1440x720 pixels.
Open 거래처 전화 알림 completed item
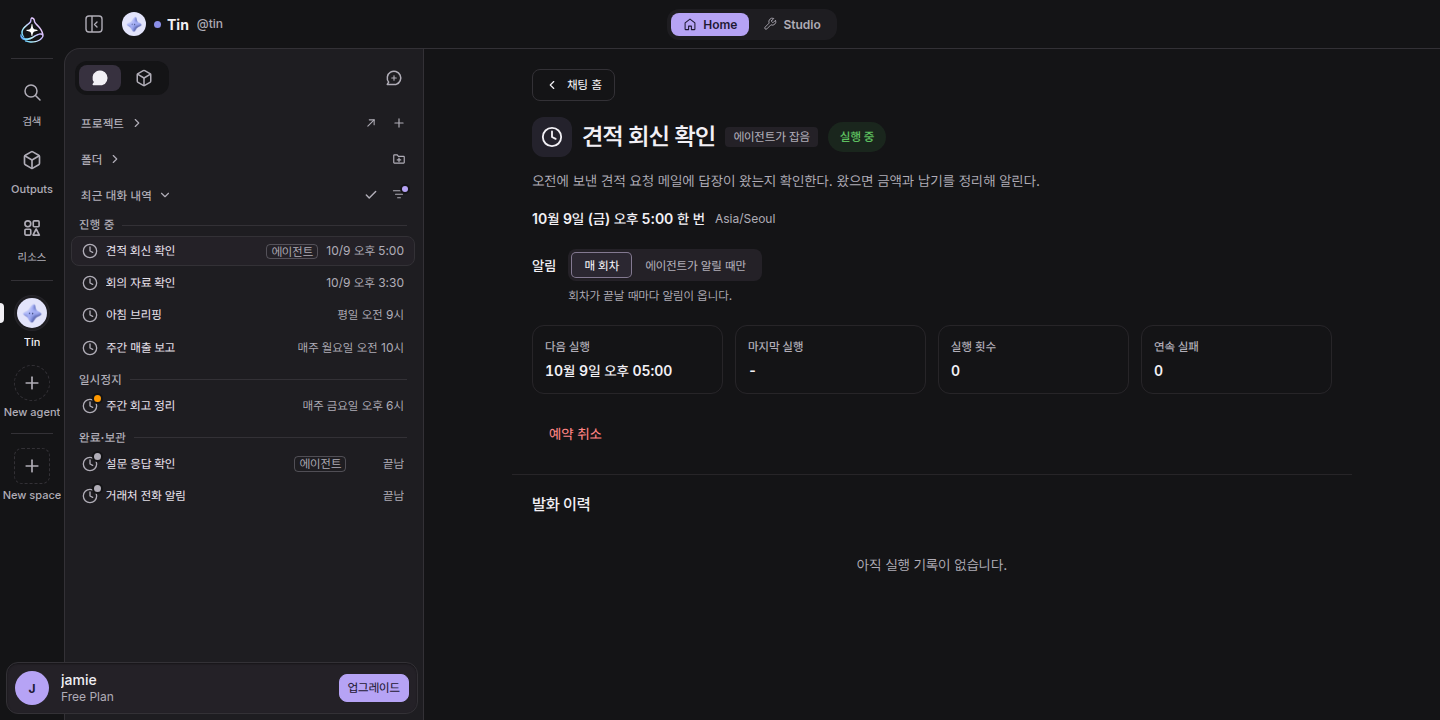pyautogui.click(x=243, y=496)
